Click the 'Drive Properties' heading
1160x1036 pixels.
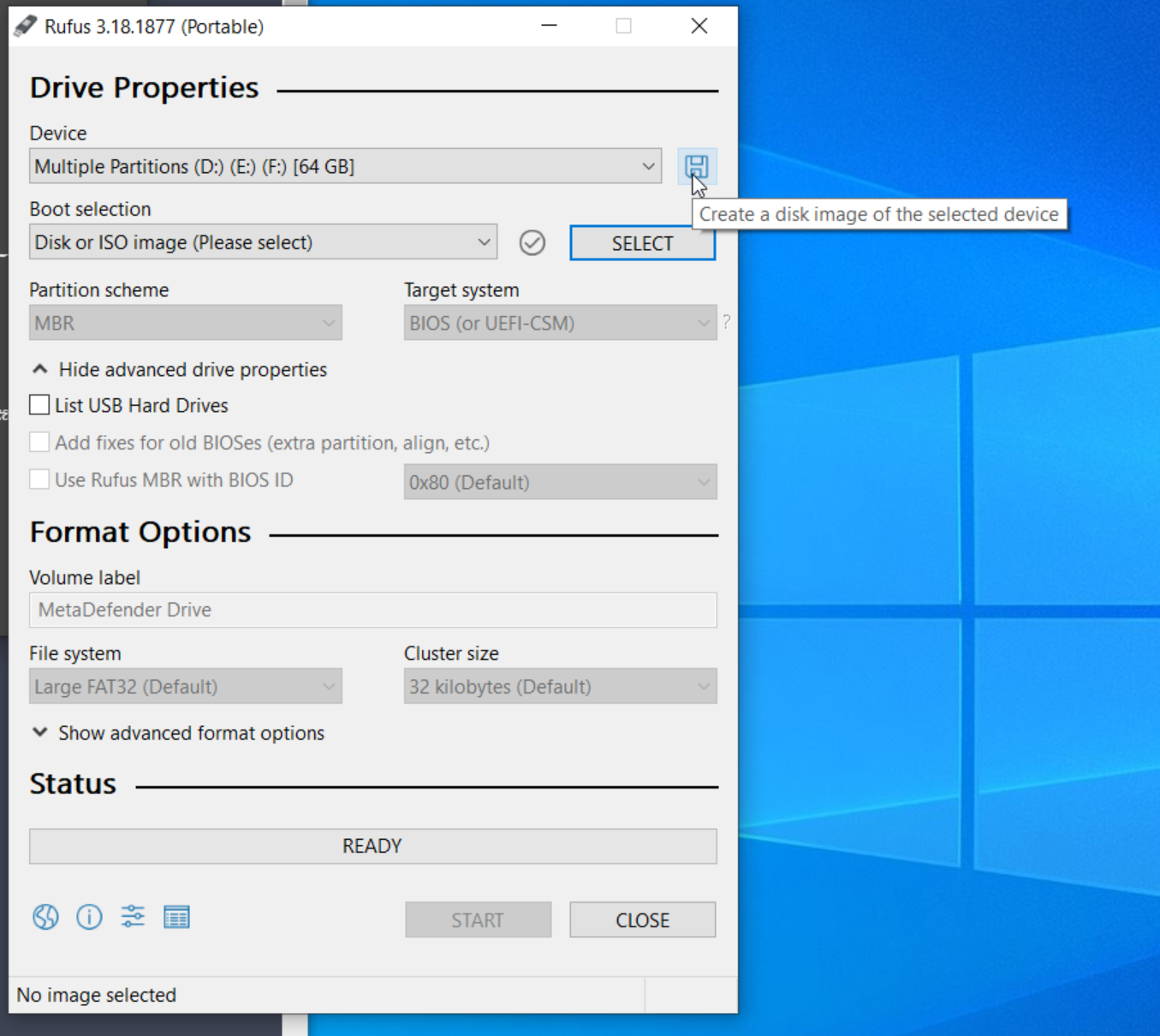tap(144, 87)
